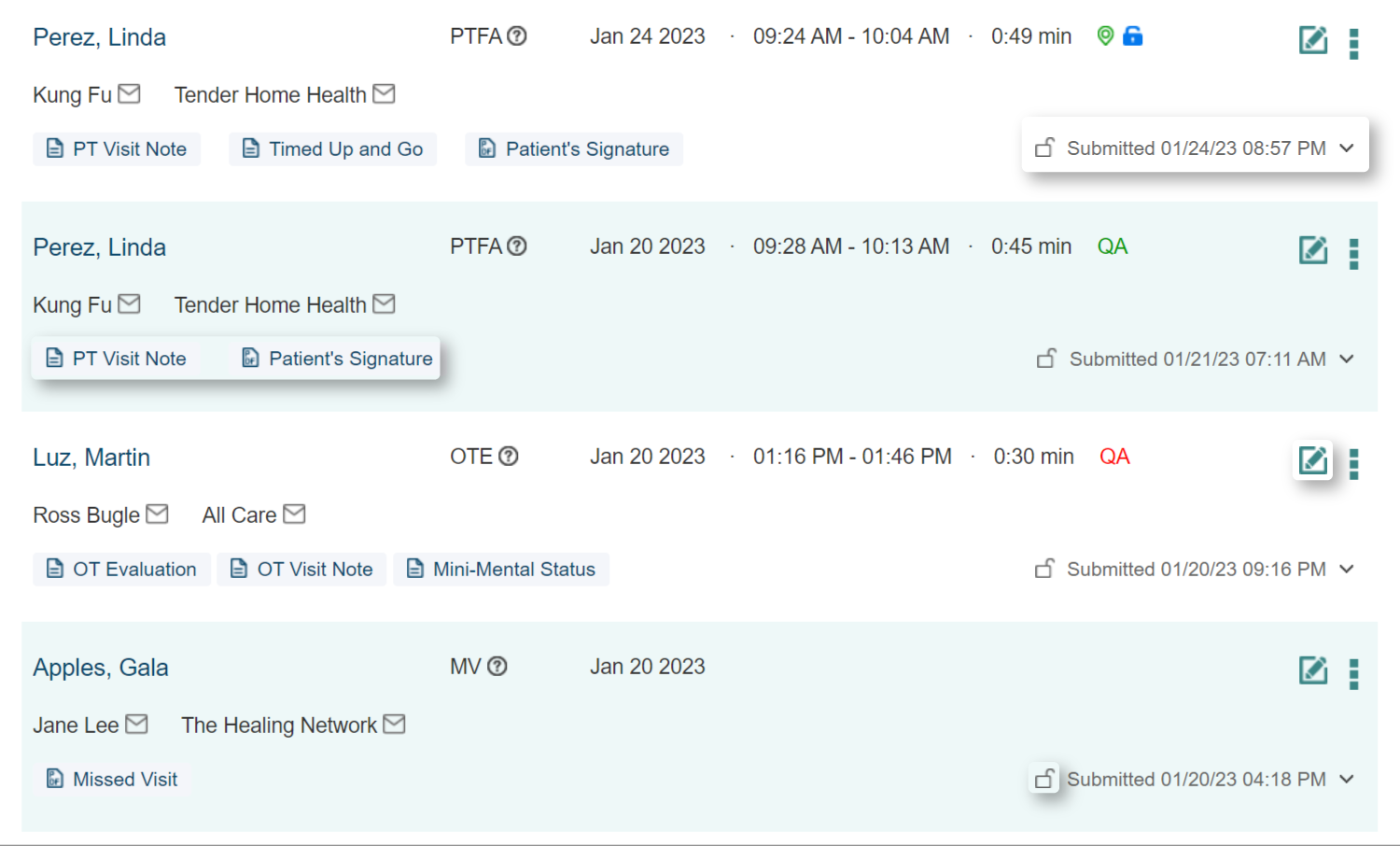Click the OTE question-mark icon
1400x846 pixels.
[509, 456]
